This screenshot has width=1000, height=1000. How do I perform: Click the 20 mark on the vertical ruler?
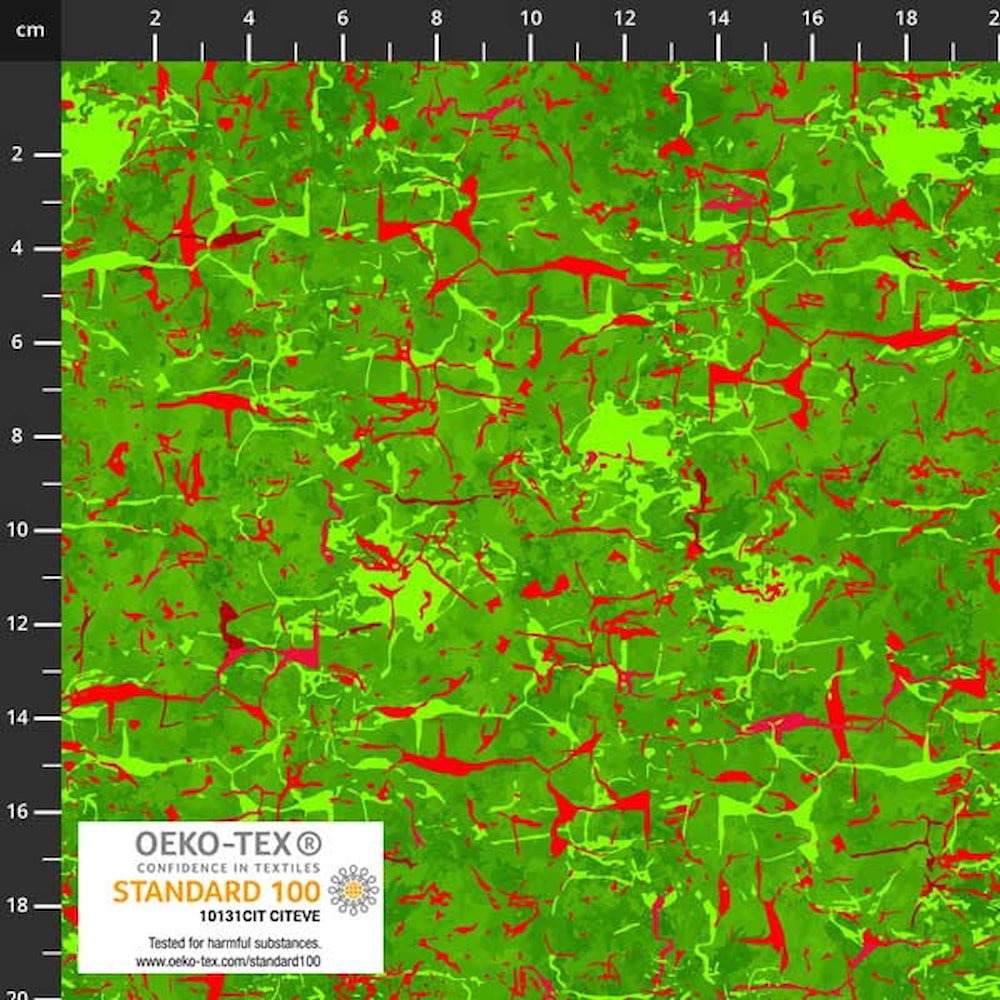tap(18, 995)
